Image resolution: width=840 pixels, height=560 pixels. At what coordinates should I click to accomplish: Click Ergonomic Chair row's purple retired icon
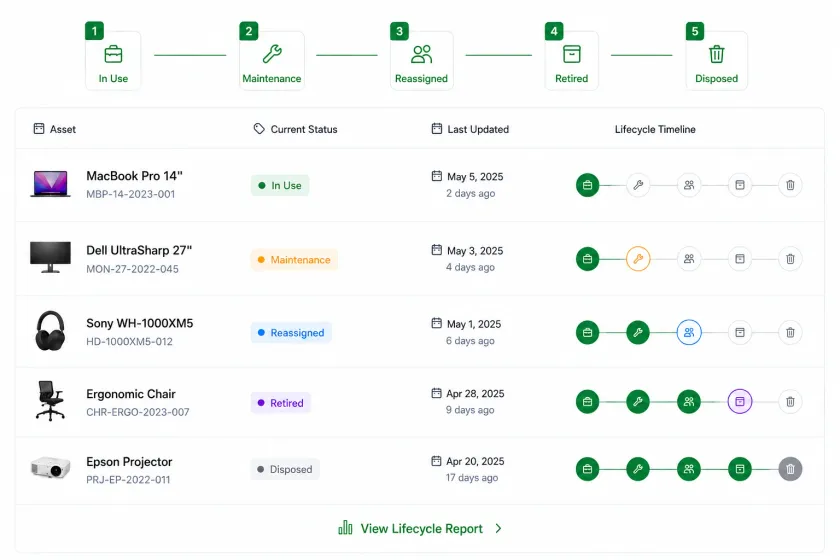pyautogui.click(x=740, y=401)
